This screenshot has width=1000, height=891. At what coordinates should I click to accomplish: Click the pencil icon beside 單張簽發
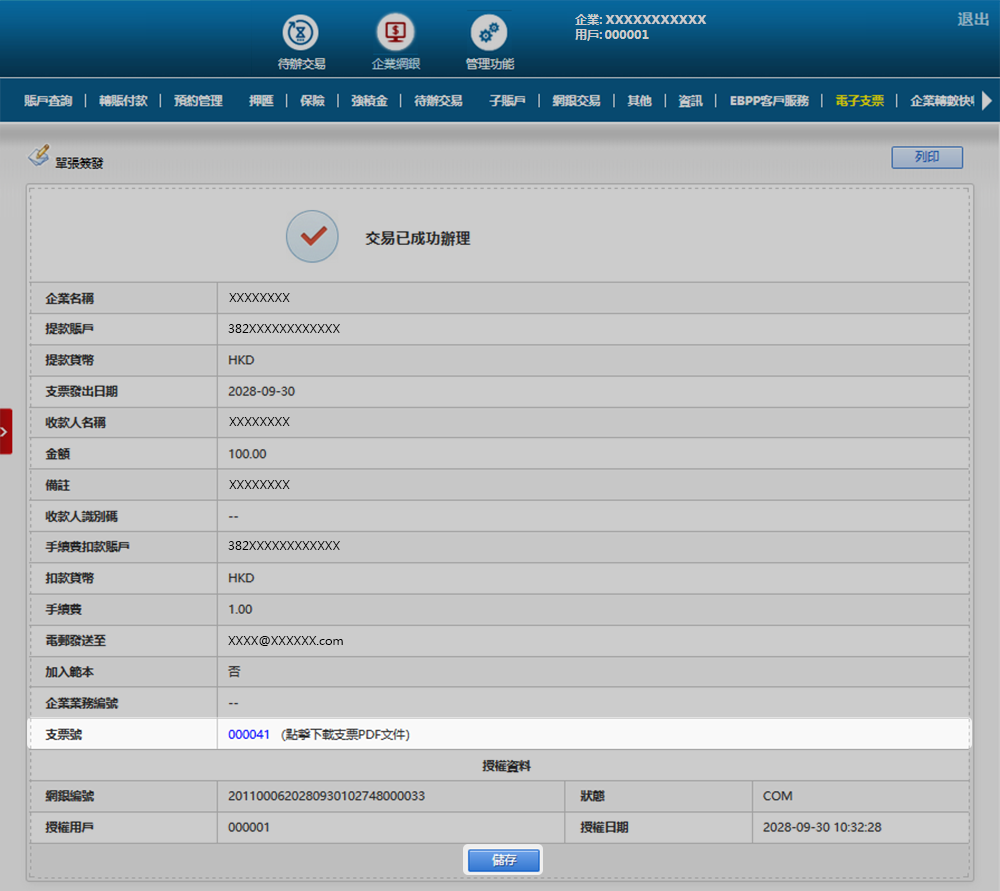pos(39,156)
